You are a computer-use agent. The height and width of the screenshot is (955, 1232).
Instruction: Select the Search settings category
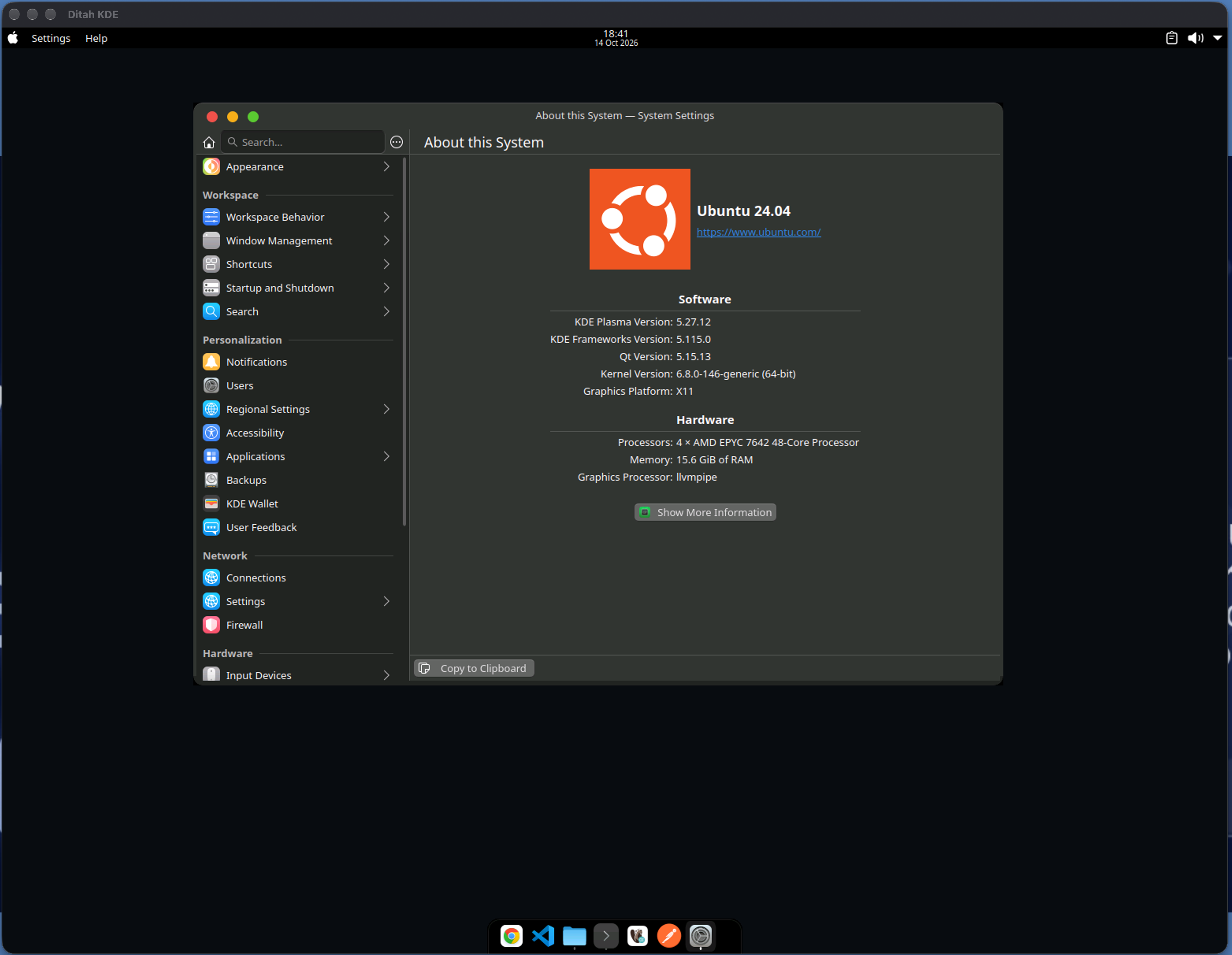pyautogui.click(x=297, y=312)
